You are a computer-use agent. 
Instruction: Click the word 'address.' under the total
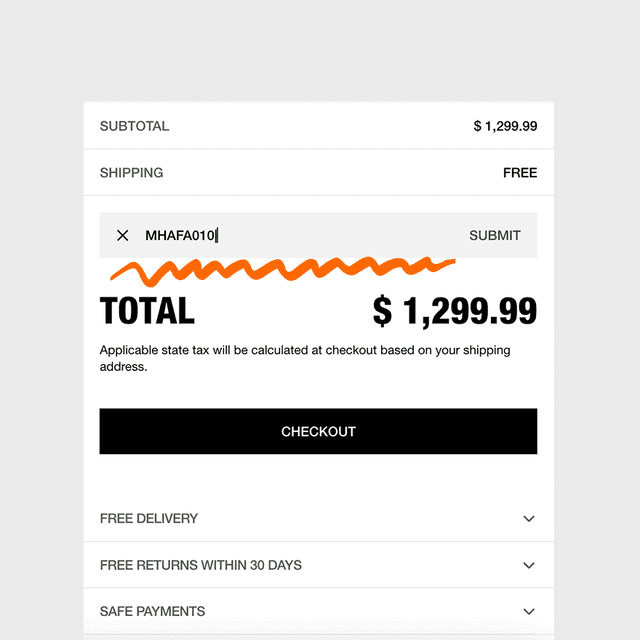[123, 367]
